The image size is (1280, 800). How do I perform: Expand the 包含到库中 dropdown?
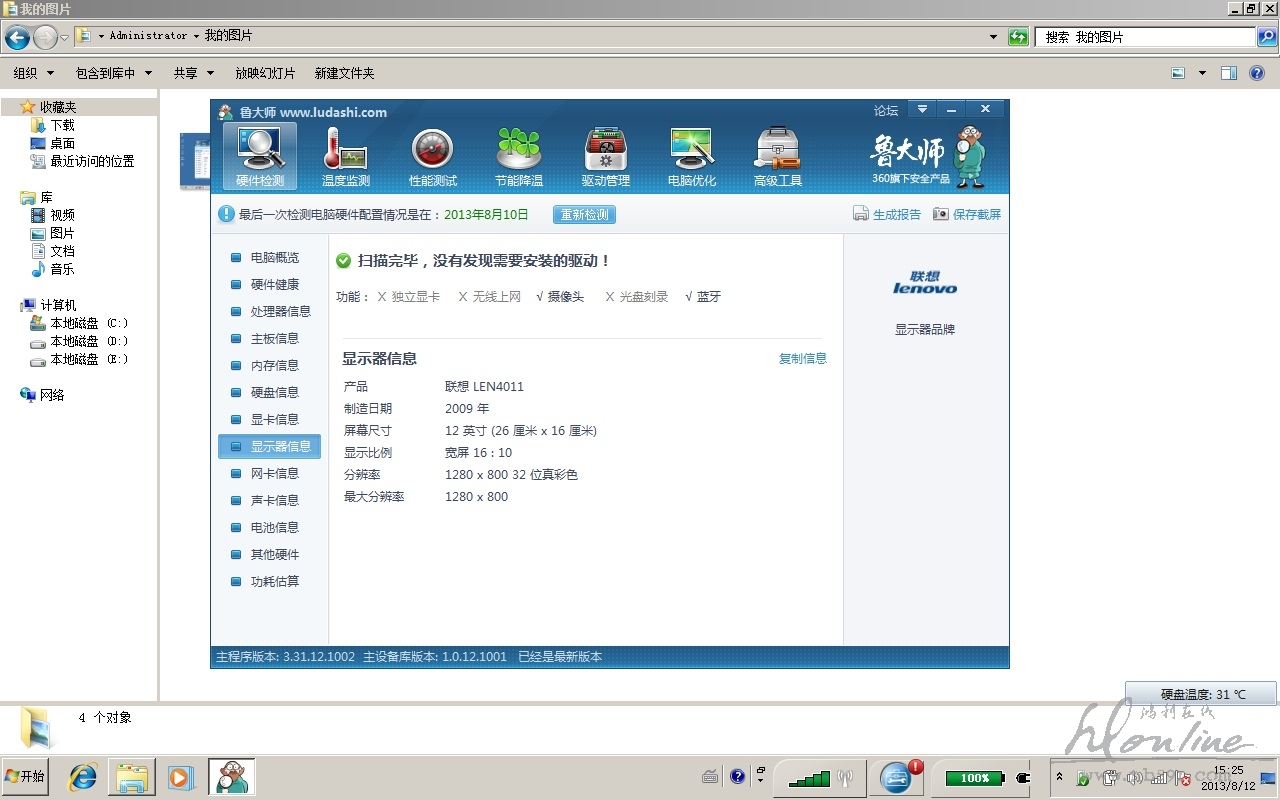[113, 73]
